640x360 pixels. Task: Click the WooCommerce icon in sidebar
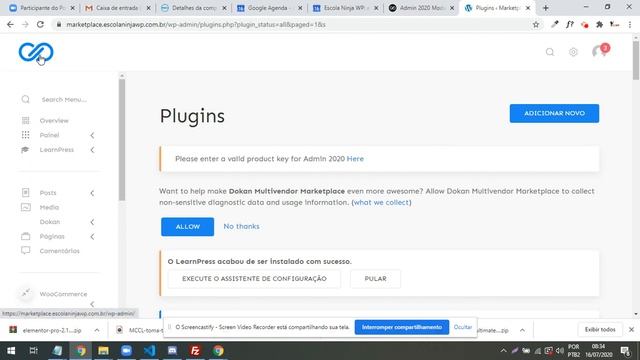pos(26,293)
